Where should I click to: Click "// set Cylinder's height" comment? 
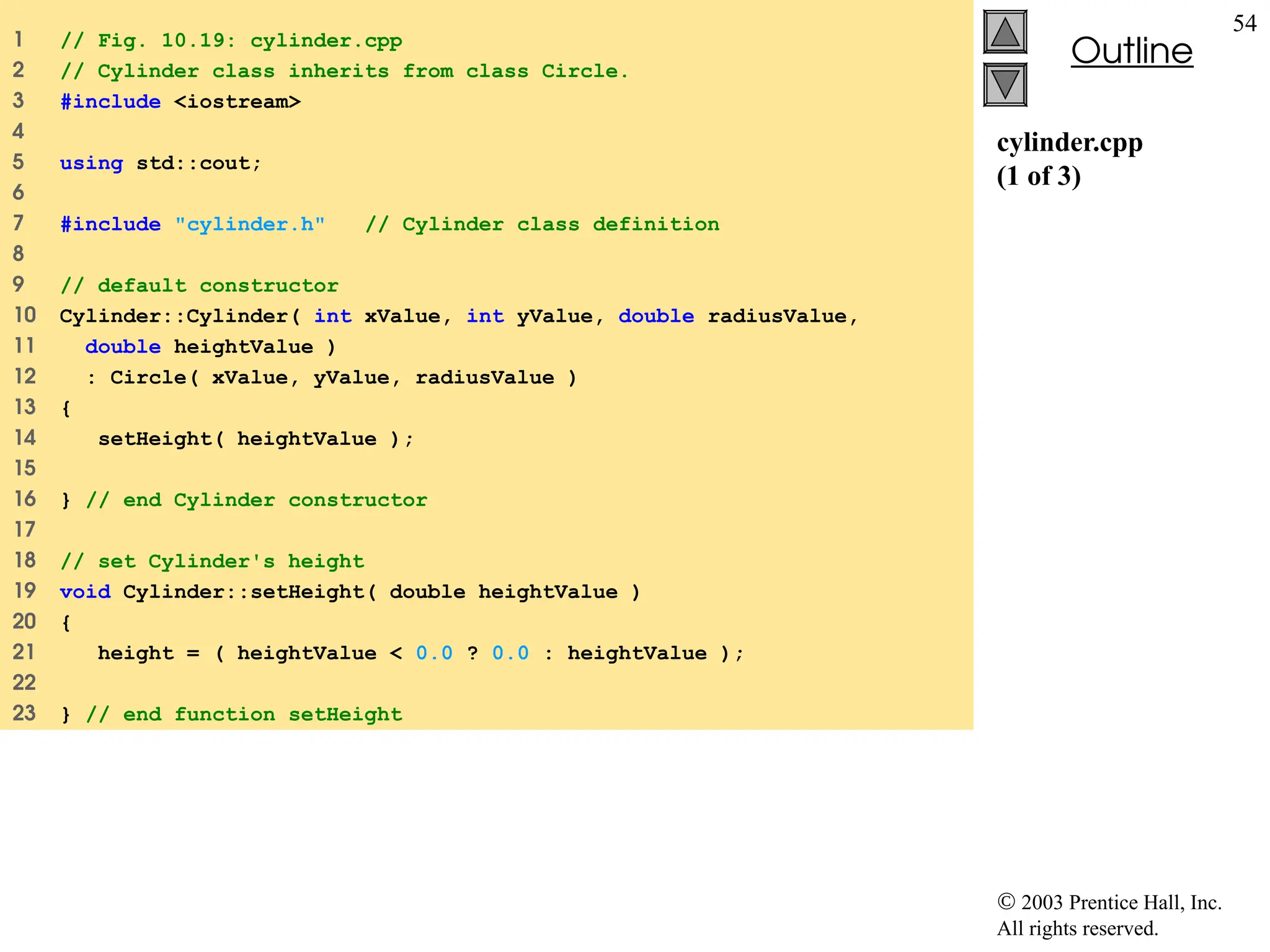point(212,562)
